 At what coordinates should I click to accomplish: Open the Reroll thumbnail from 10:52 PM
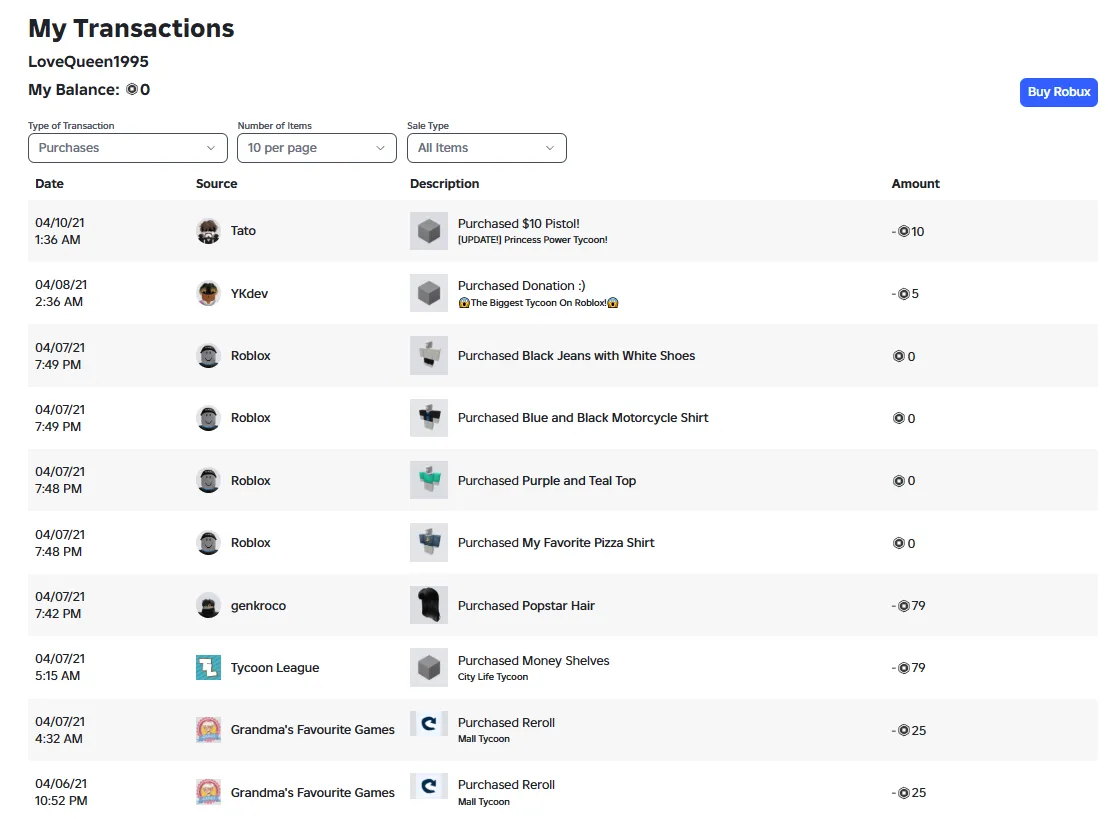pos(429,786)
